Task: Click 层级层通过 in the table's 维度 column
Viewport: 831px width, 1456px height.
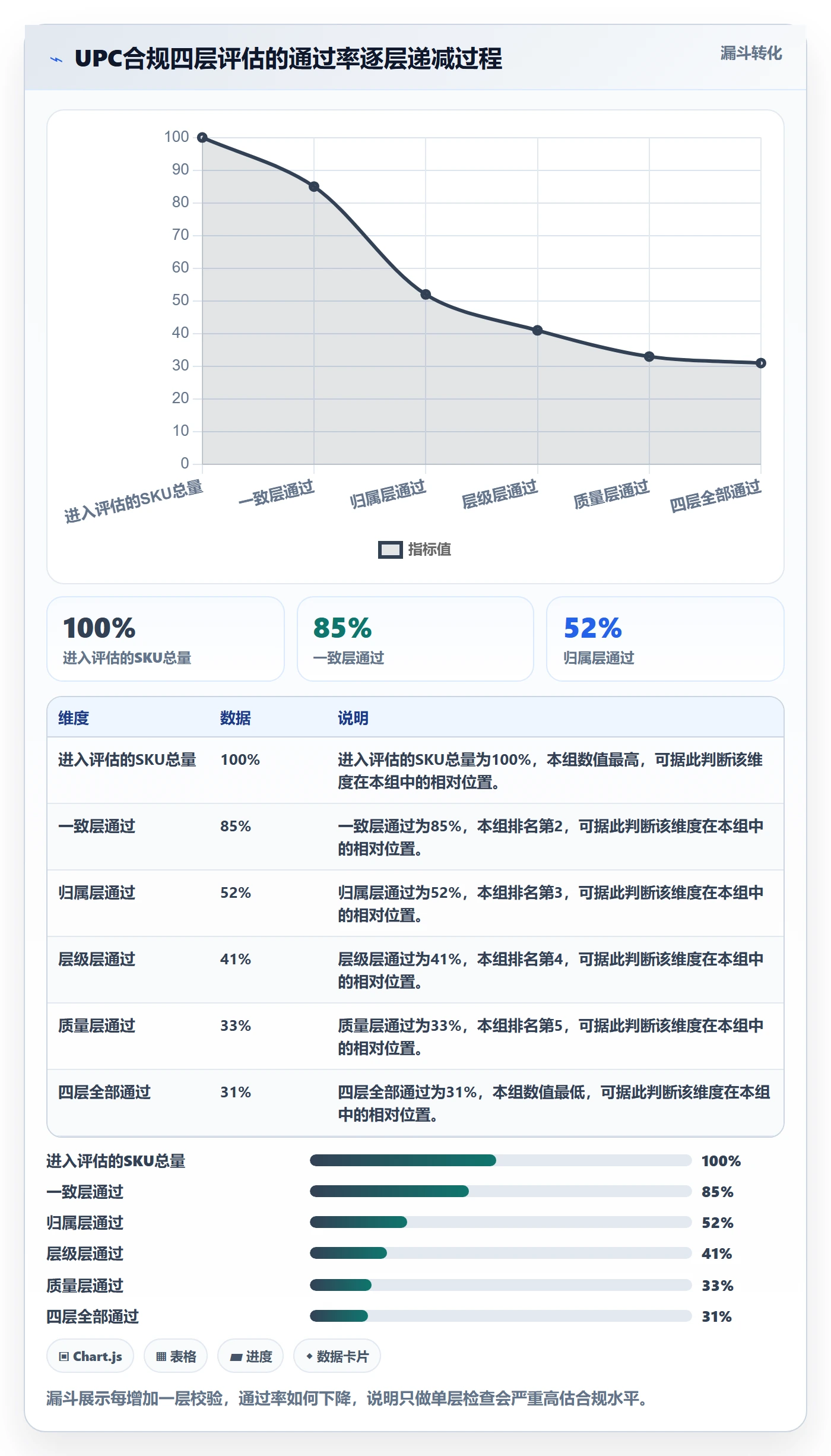Action: click(97, 959)
